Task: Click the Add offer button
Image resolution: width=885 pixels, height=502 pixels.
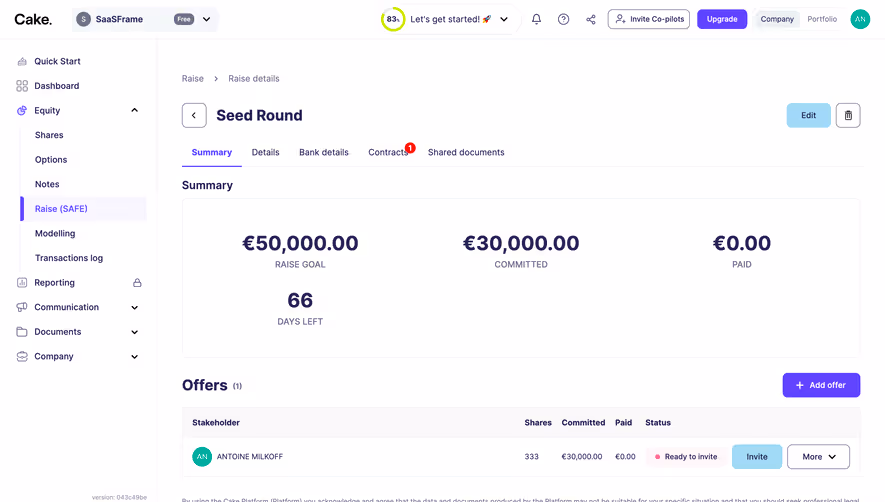Action: point(821,385)
